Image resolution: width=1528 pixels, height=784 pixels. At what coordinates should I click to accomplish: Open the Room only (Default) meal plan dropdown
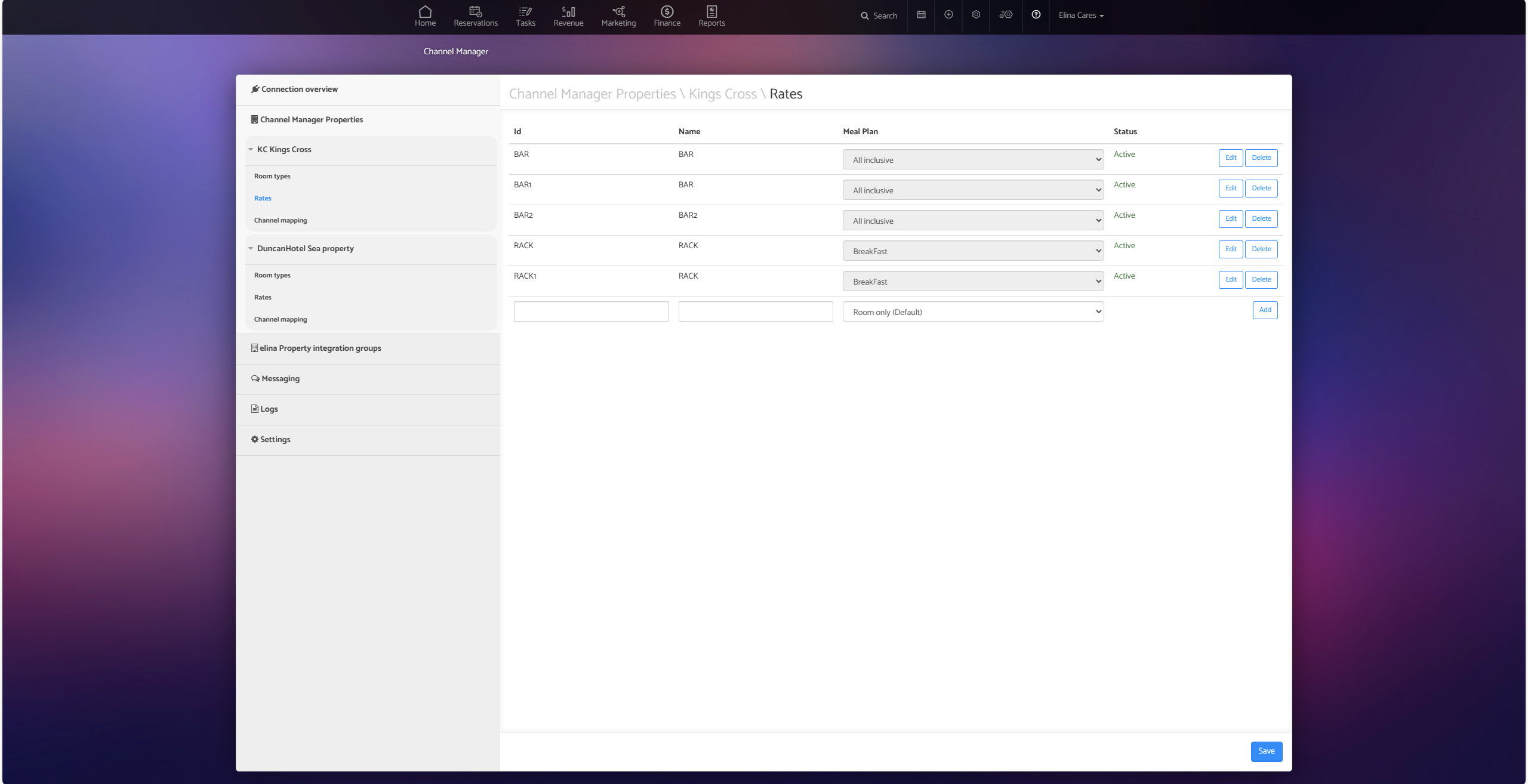pyautogui.click(x=973, y=312)
